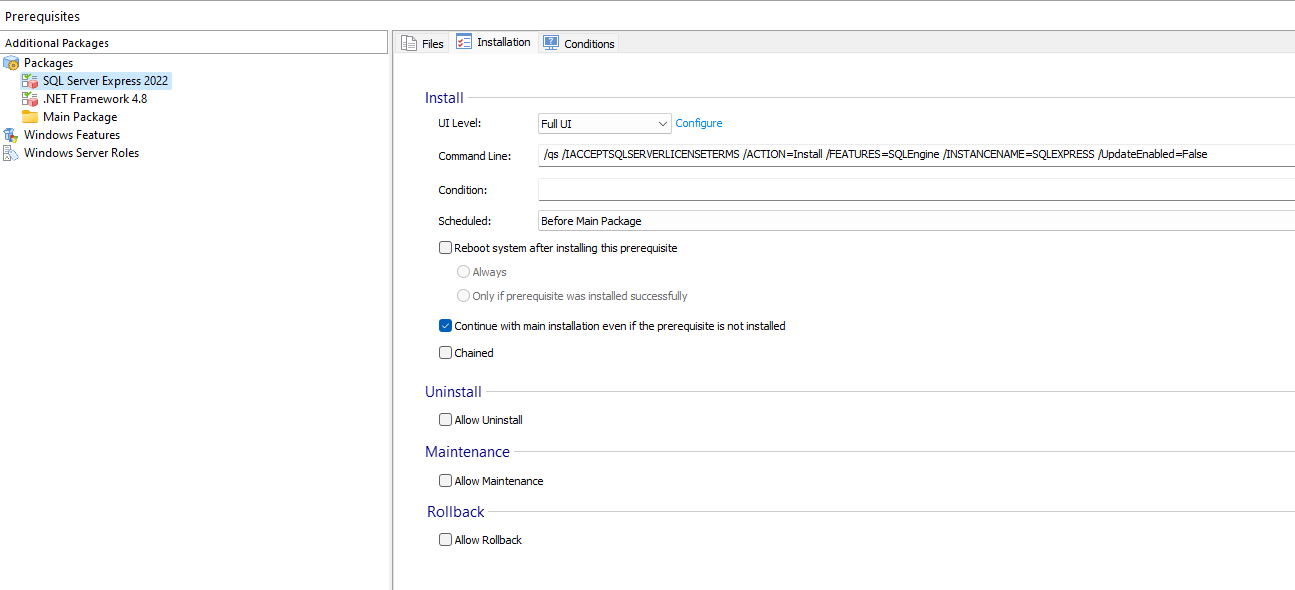Click the SQL Server Express 2022 package icon
Screen dimensions: 1295x590
(x=30, y=81)
